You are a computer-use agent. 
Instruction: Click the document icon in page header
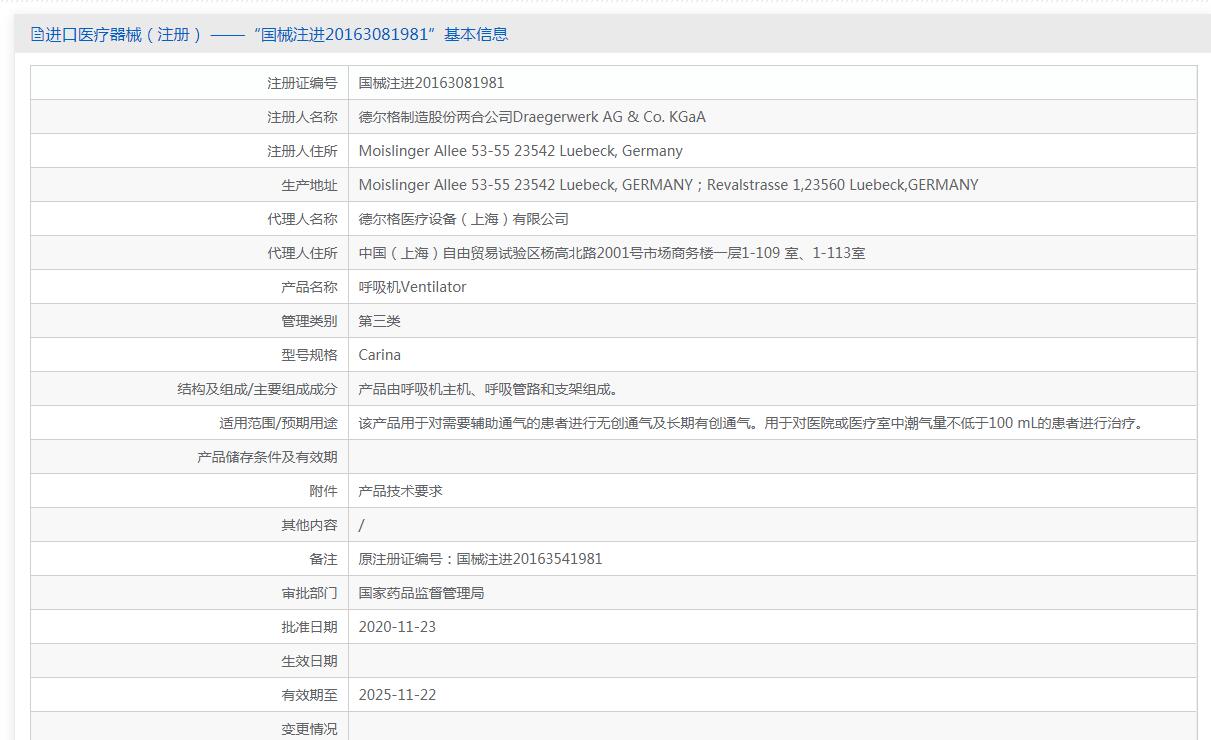38,34
